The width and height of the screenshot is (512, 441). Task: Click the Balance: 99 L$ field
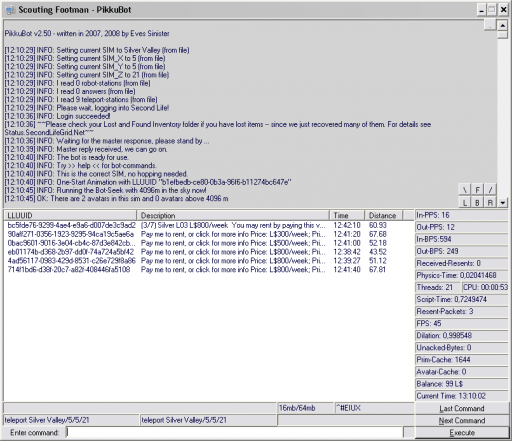coord(462,384)
